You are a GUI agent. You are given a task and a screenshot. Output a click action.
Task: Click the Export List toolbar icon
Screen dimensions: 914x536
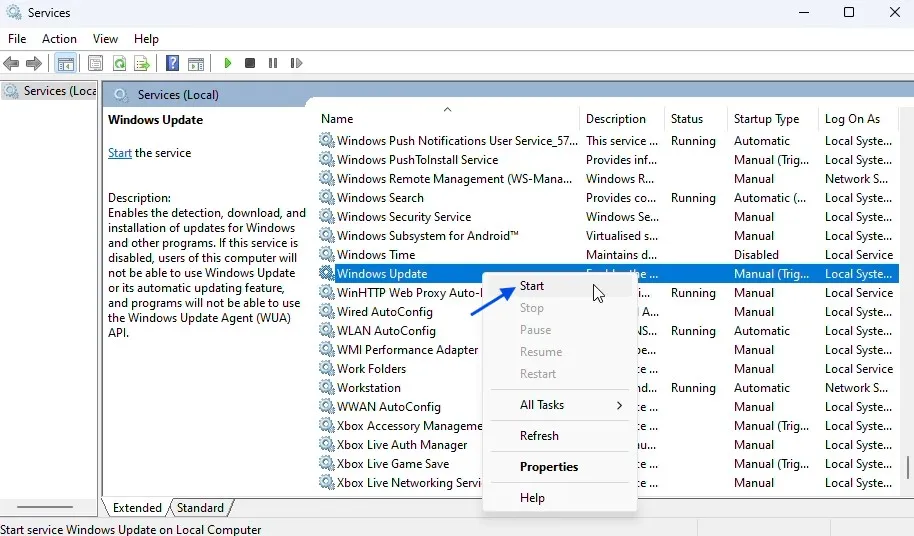(142, 63)
